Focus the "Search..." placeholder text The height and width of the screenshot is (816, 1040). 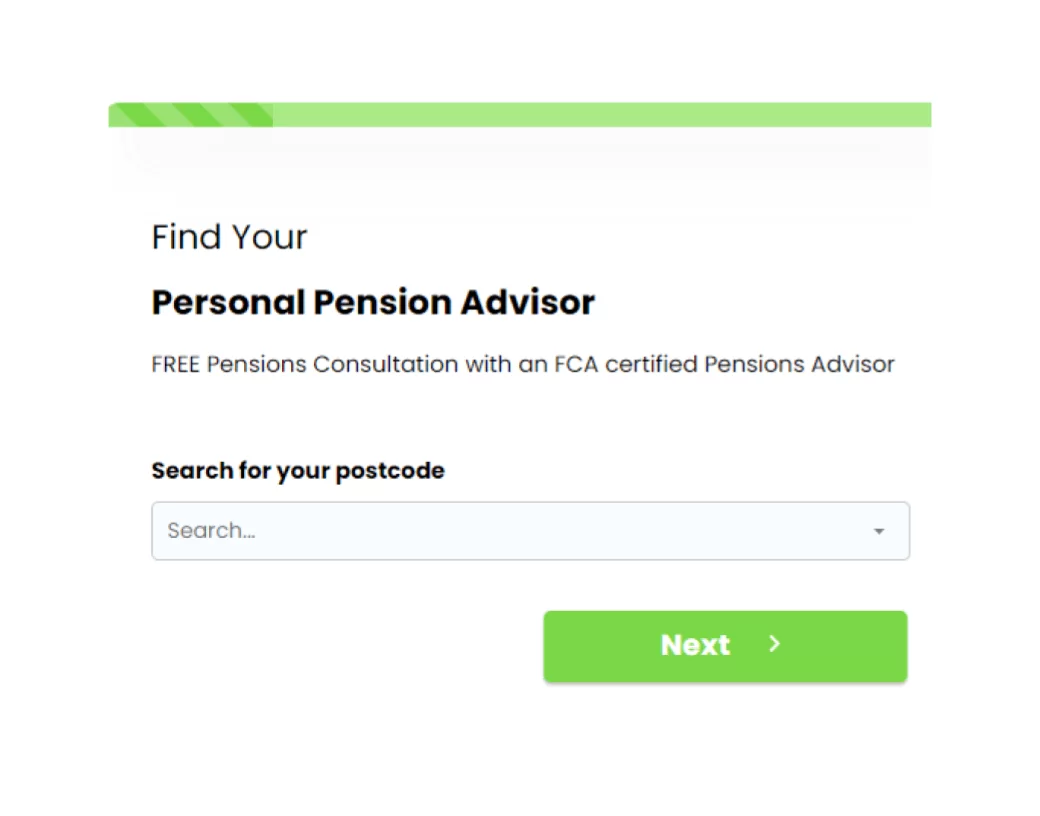coord(211,531)
